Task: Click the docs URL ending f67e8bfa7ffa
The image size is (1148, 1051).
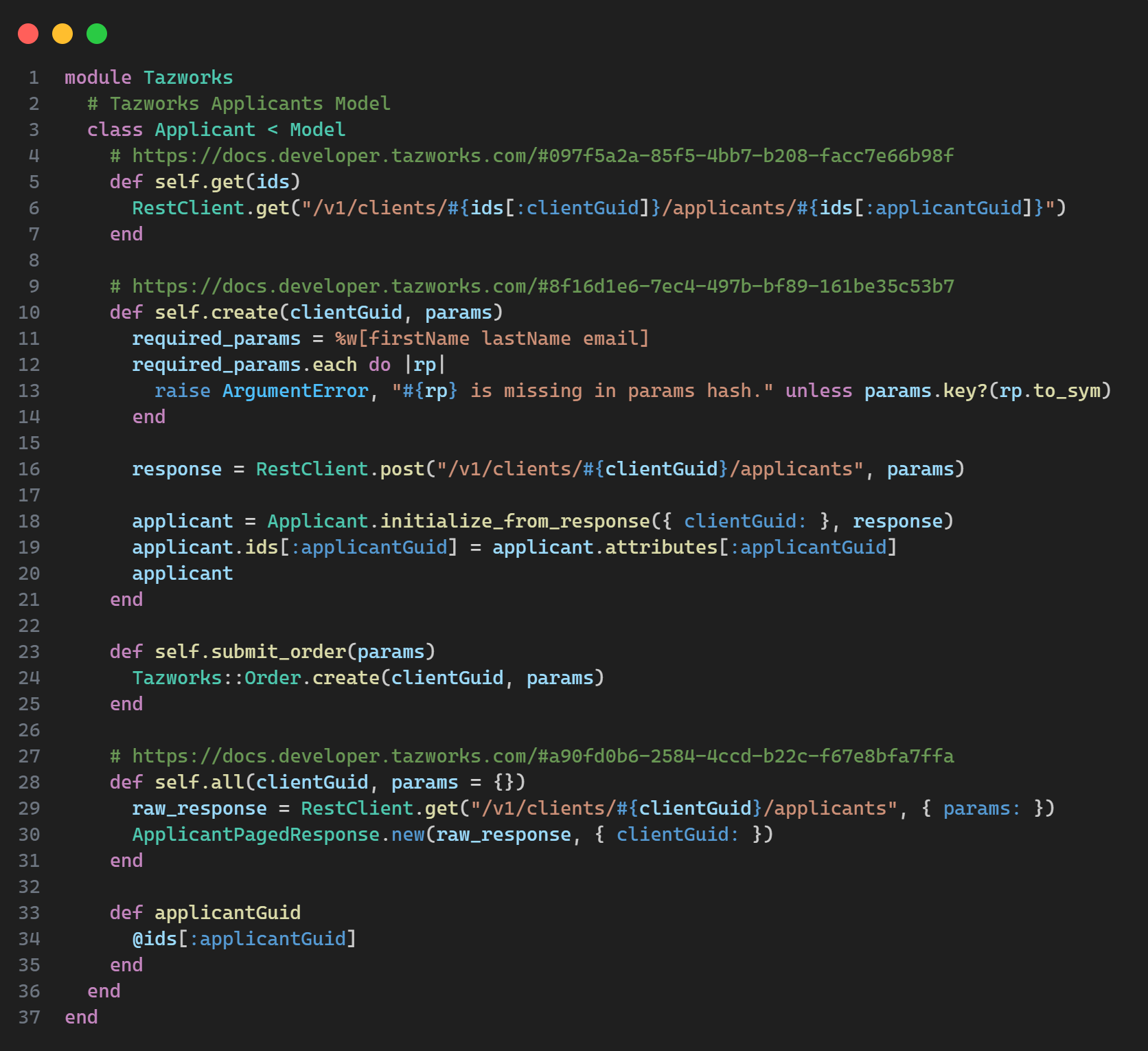Action: tap(543, 756)
